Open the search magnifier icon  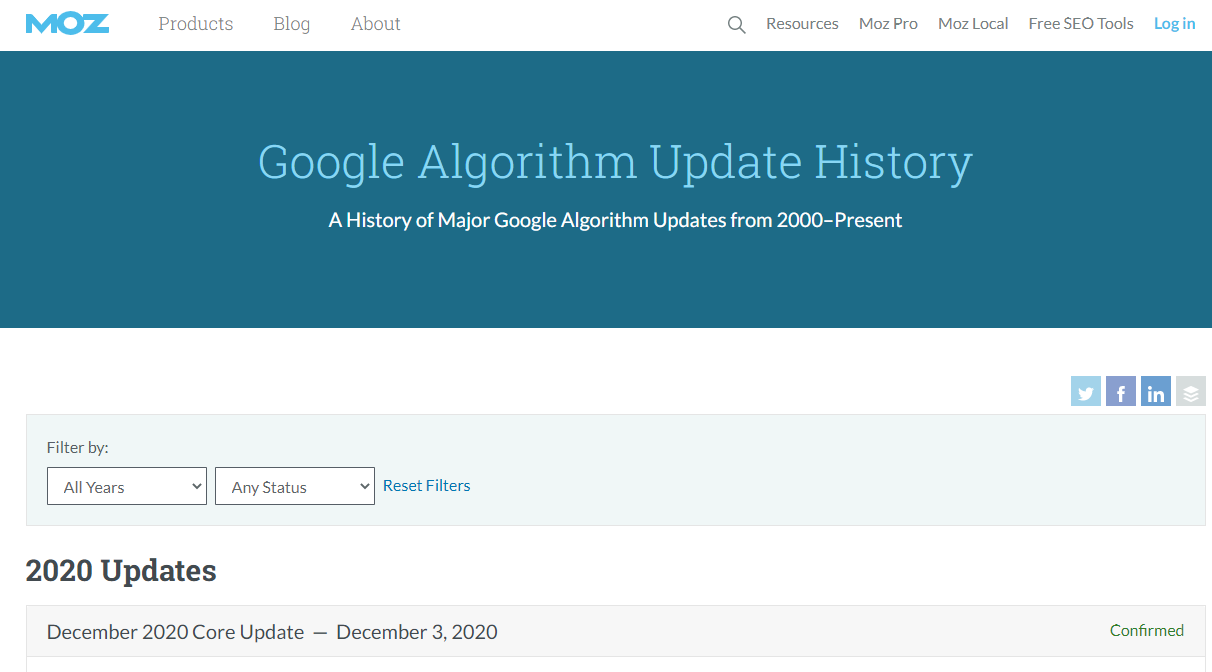coord(736,25)
